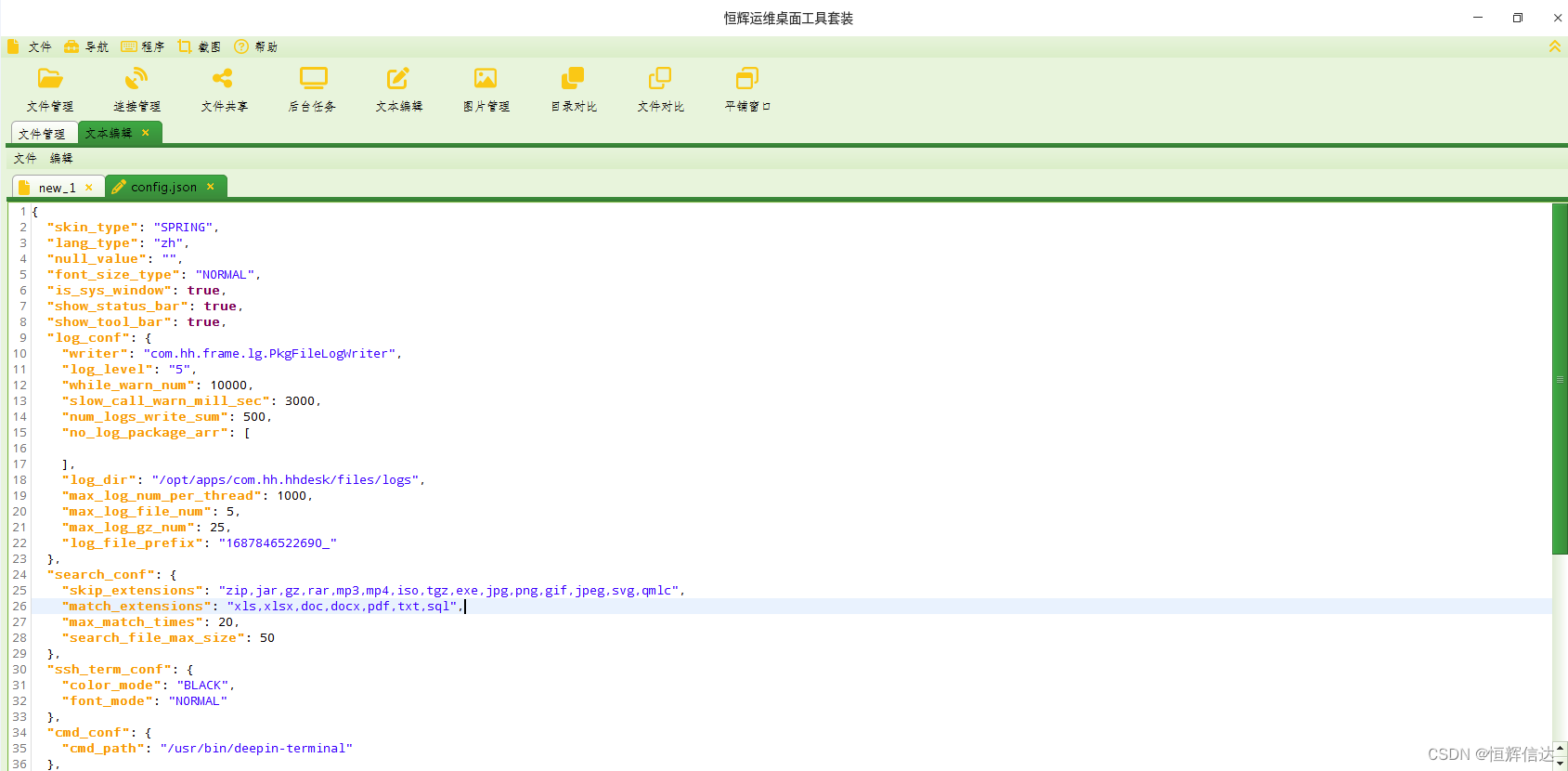The height and width of the screenshot is (771, 1568).
Task: Click the log_dir path value
Action: tap(287, 480)
